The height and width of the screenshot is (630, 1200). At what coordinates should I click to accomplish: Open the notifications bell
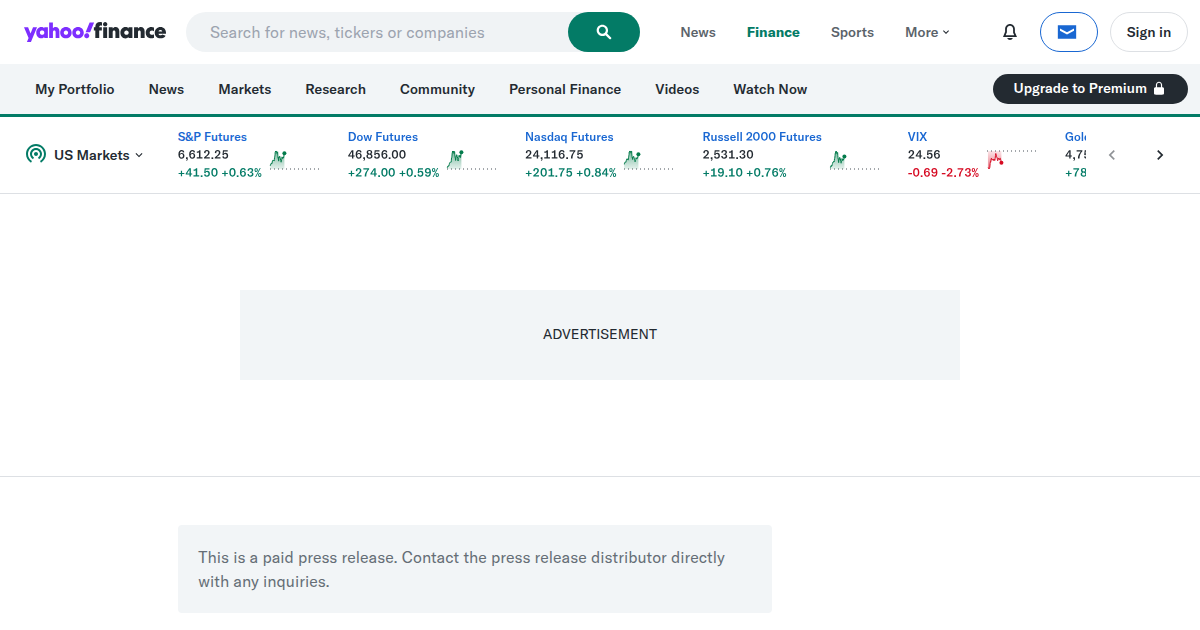click(1009, 32)
